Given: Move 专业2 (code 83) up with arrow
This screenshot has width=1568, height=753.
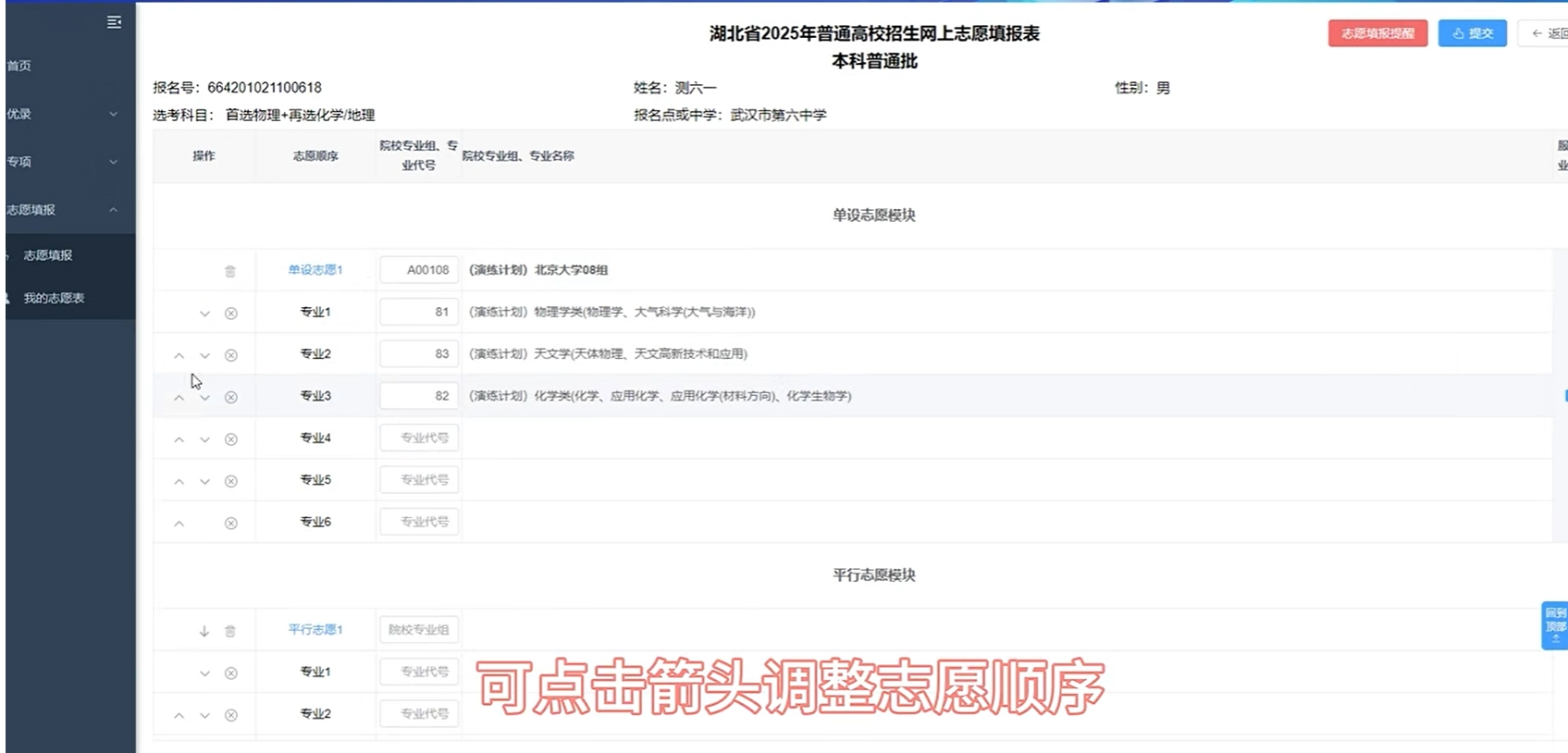Looking at the screenshot, I should pos(179,355).
